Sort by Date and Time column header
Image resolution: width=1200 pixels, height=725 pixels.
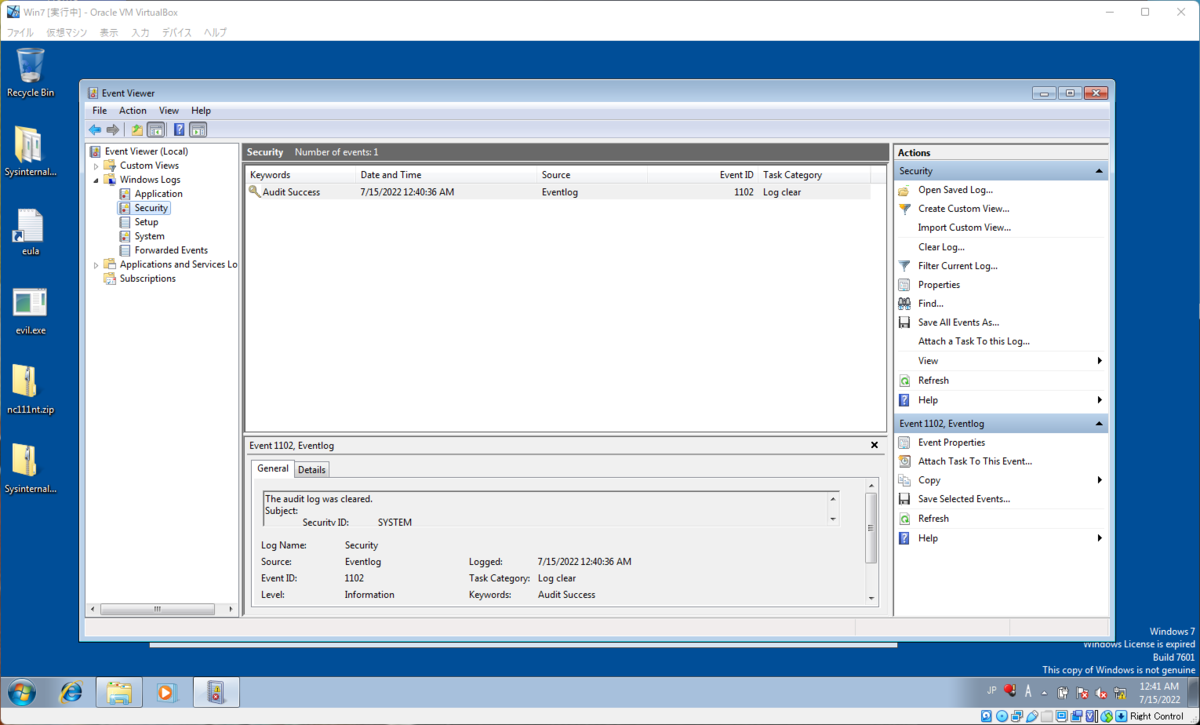(446, 175)
